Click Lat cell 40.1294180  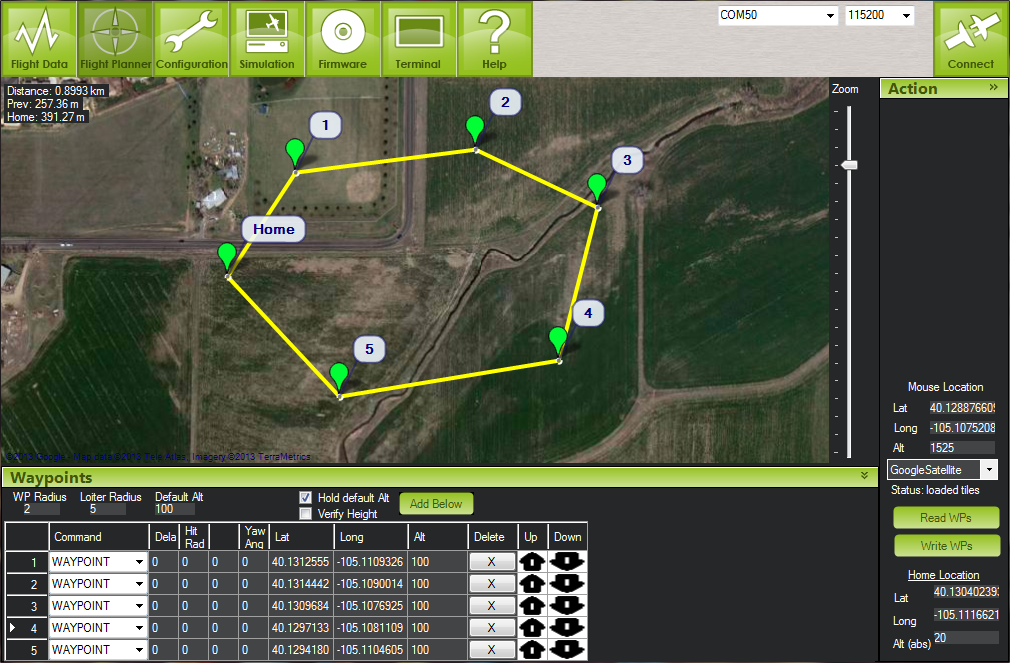click(x=301, y=649)
